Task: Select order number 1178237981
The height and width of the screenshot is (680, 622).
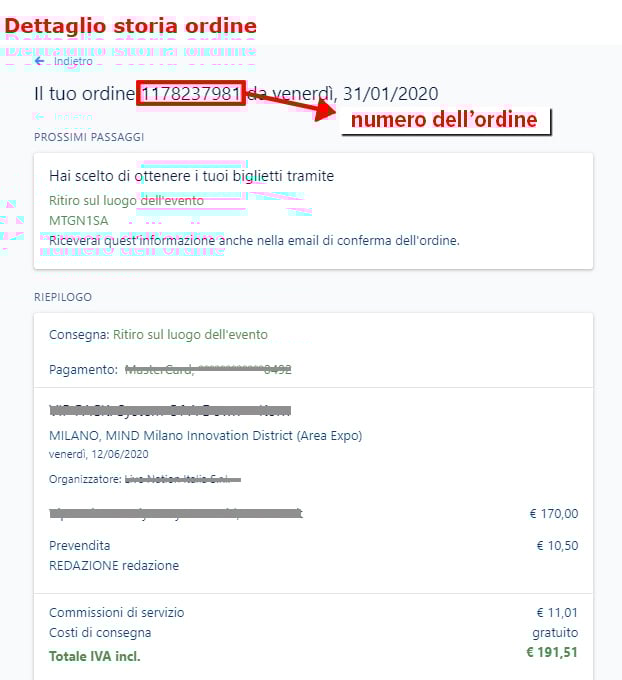Action: pos(191,93)
